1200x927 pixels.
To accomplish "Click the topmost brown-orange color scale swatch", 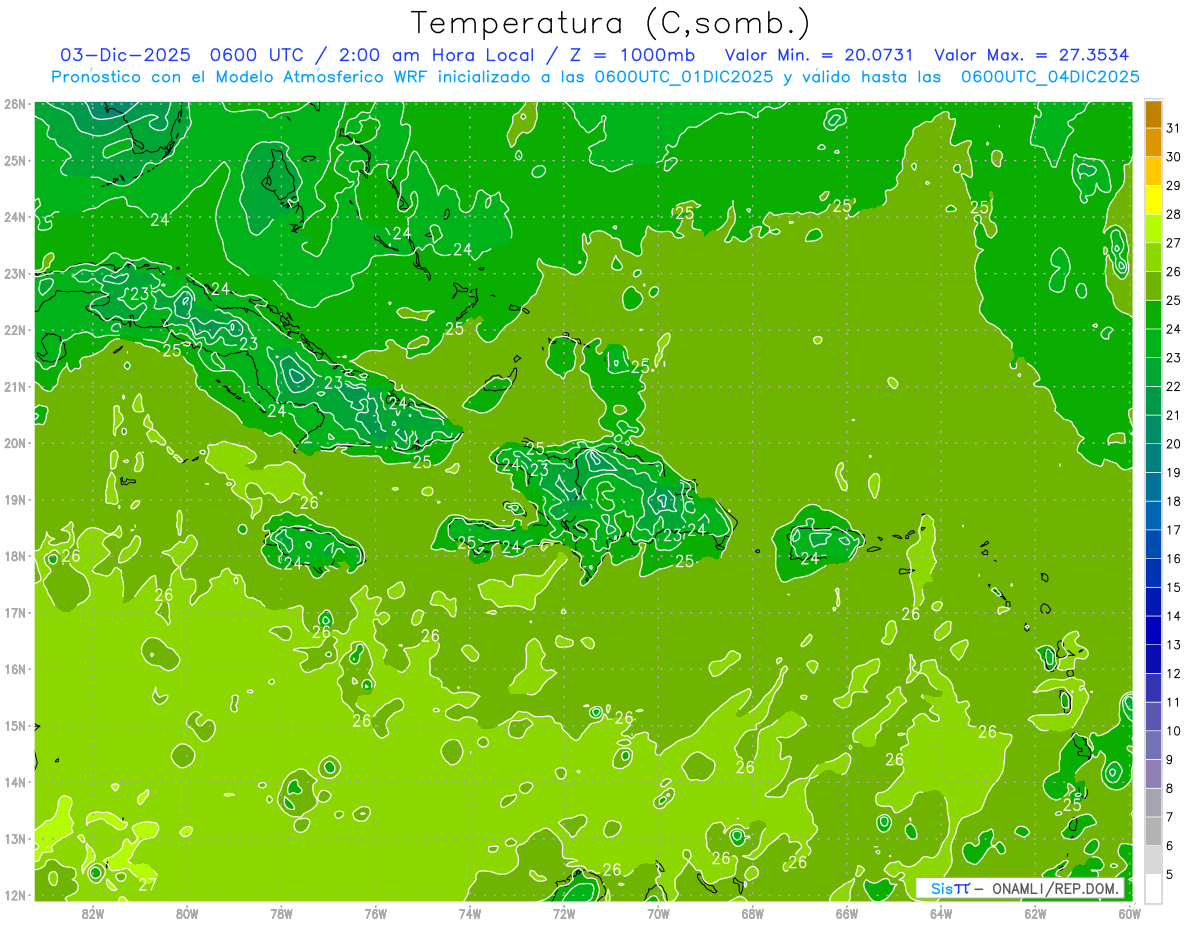I will pos(1153,114).
